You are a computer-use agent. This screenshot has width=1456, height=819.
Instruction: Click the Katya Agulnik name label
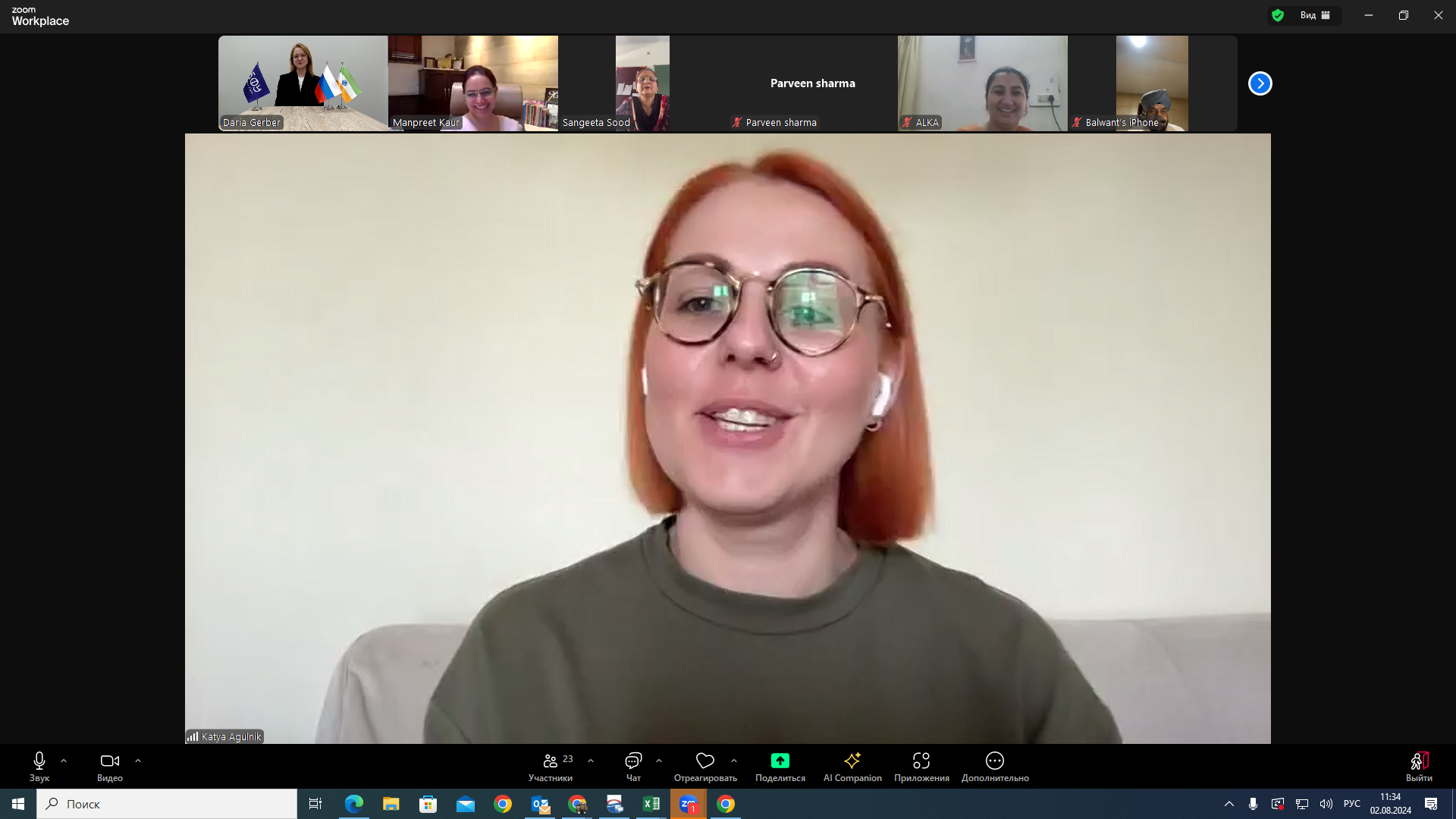(231, 736)
